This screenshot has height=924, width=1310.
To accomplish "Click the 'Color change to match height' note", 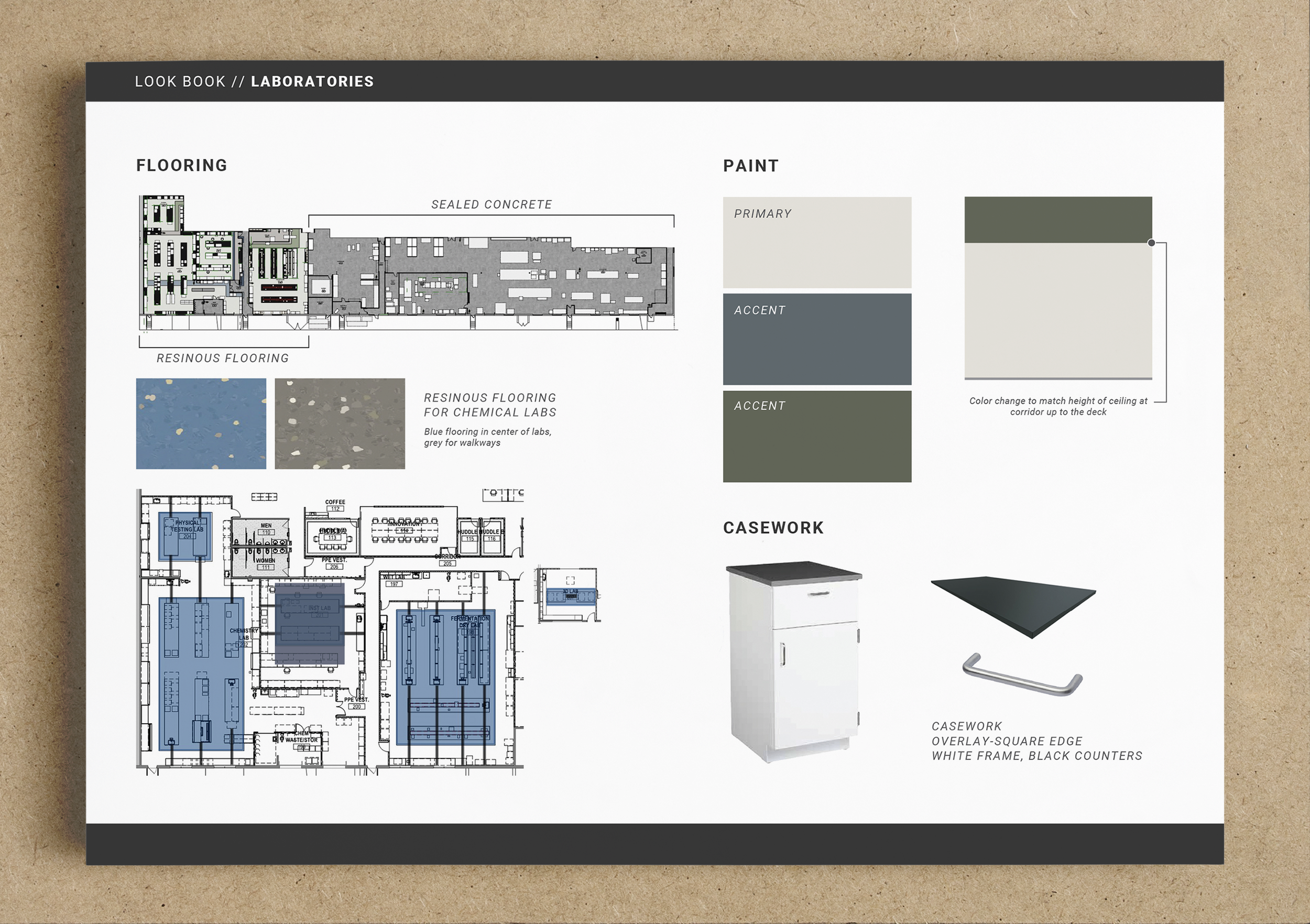I will [x=1058, y=406].
